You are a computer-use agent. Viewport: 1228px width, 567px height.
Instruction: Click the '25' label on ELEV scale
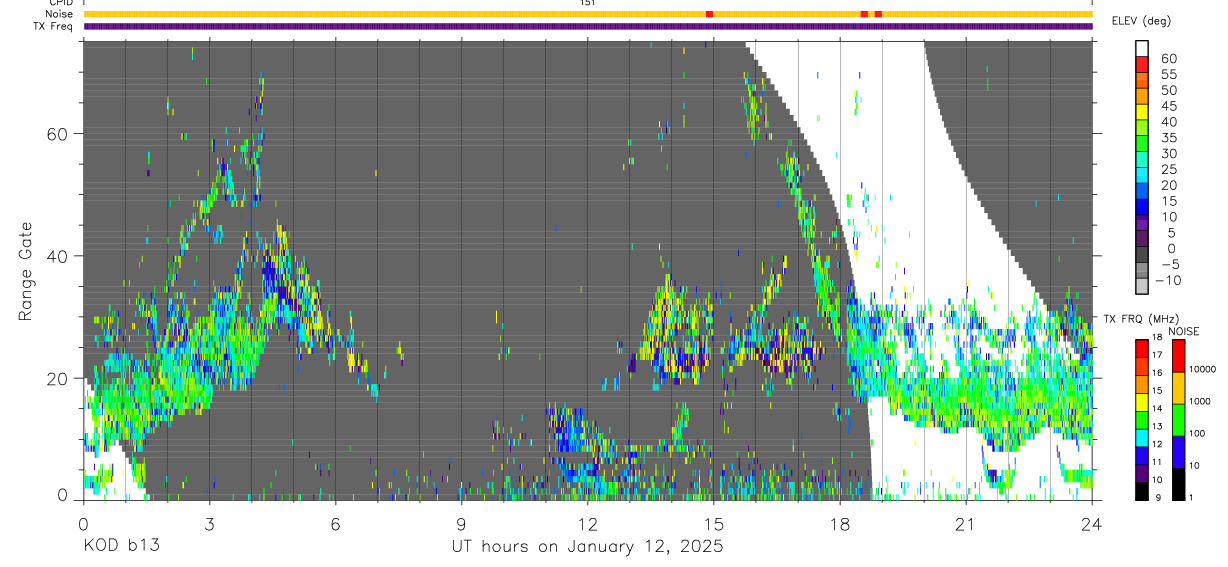tap(1169, 170)
